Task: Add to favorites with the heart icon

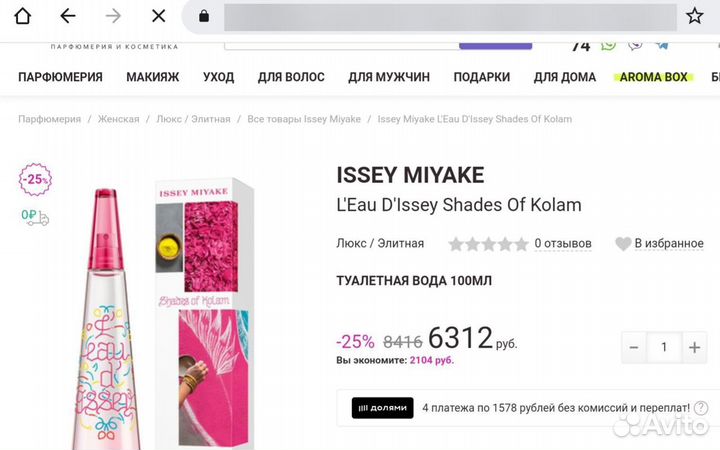Action: [623, 243]
